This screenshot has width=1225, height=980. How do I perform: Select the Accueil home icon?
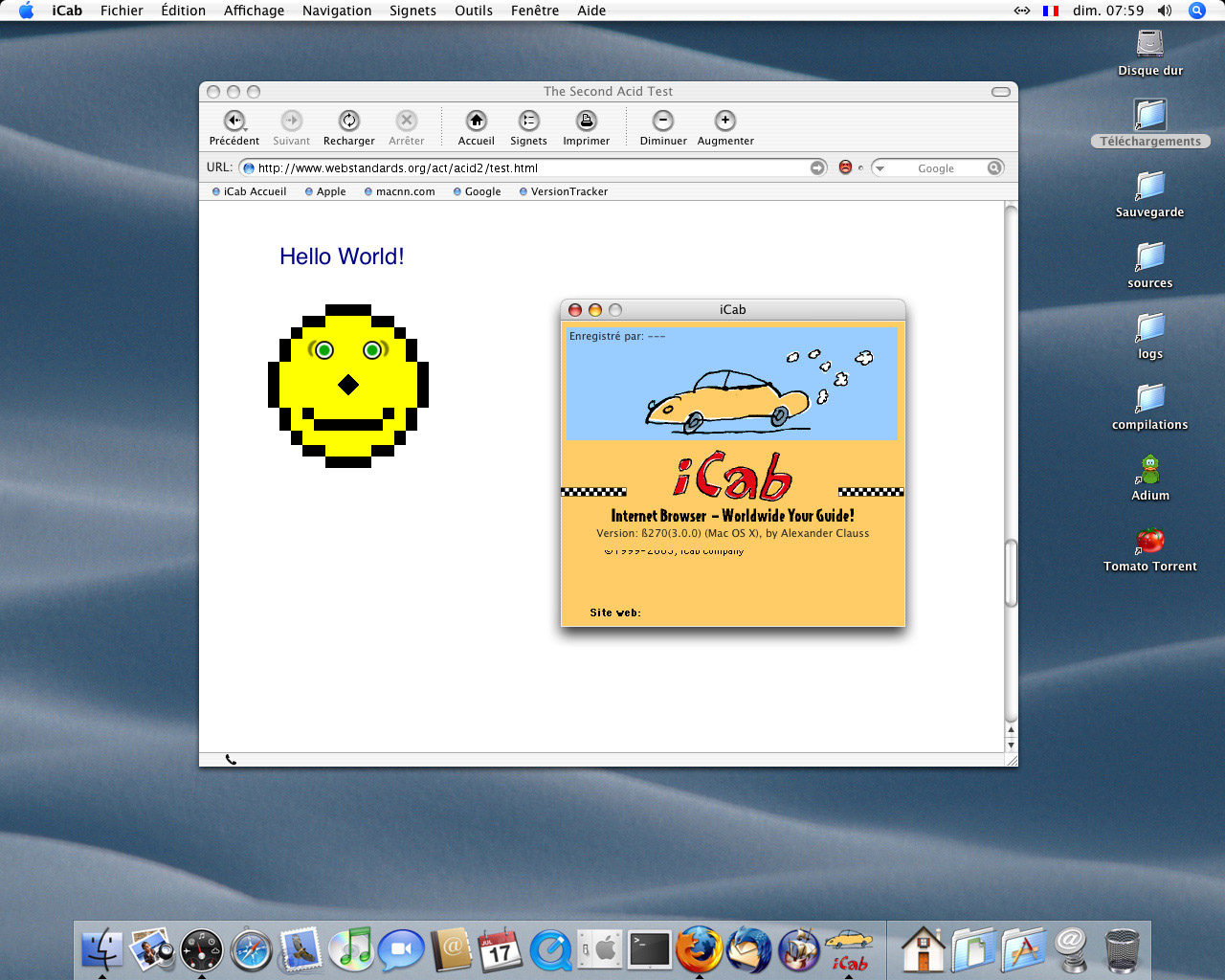[x=475, y=122]
